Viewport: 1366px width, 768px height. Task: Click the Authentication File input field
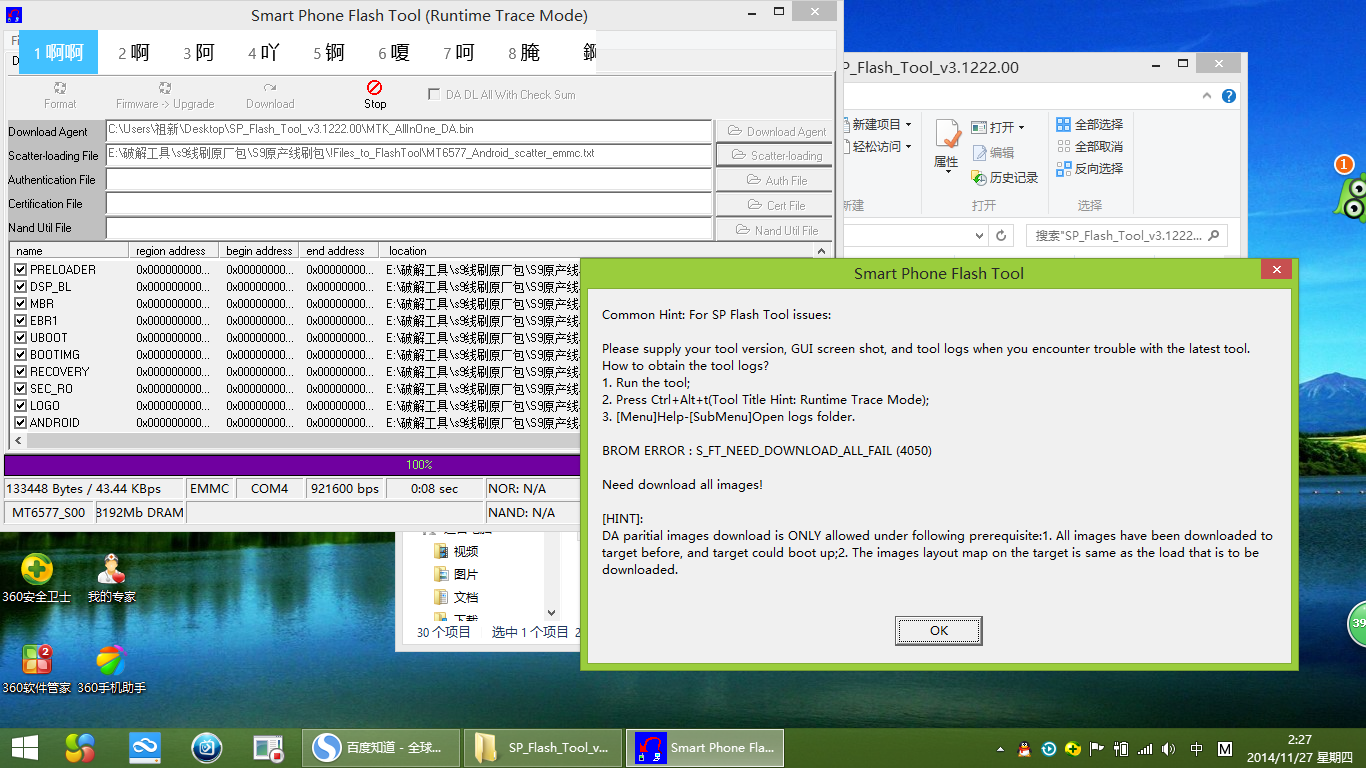[x=409, y=180]
